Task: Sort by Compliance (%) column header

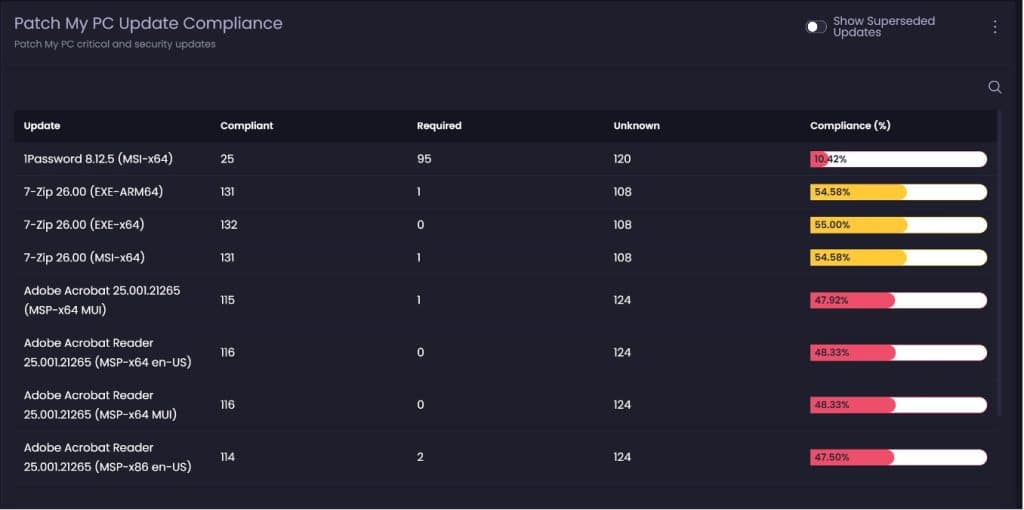Action: [x=850, y=126]
